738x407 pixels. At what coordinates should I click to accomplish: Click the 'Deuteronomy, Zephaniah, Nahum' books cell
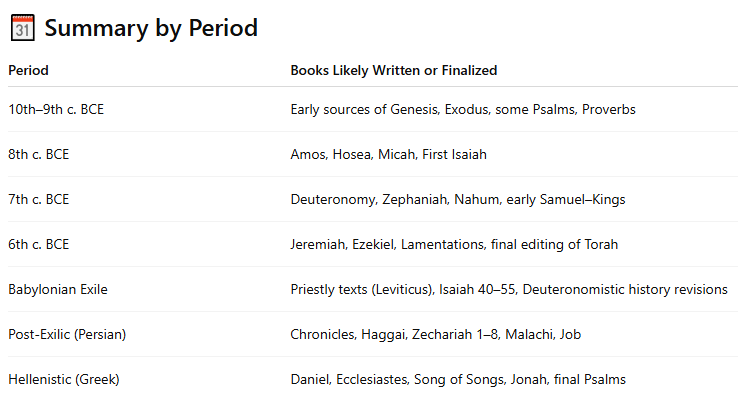457,199
